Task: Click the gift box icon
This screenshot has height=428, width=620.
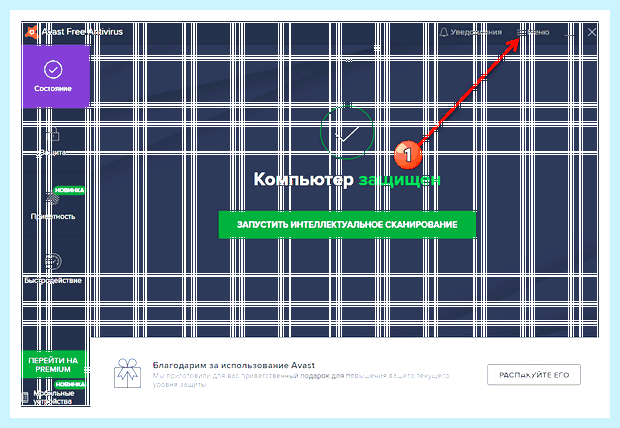Action: (127, 373)
